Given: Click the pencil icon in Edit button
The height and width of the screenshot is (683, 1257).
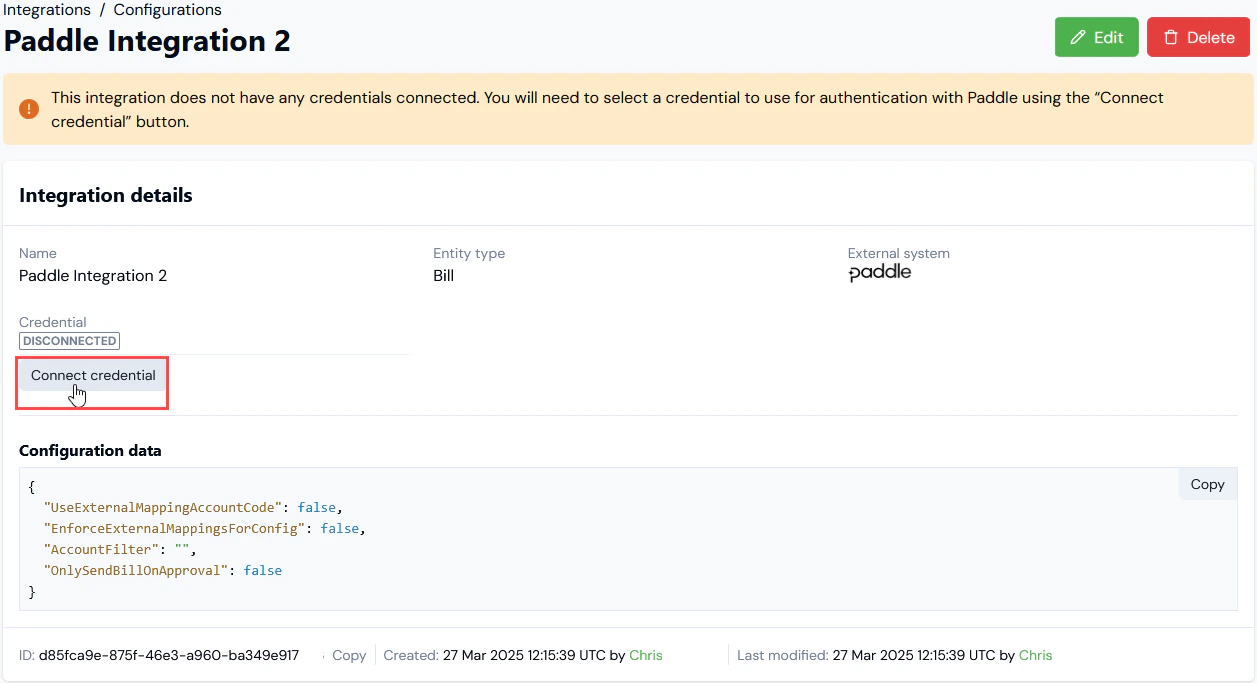Looking at the screenshot, I should pos(1078,38).
